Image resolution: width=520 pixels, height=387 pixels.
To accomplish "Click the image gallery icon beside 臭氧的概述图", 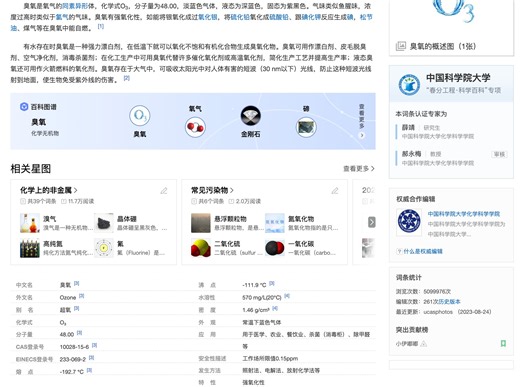I will 401,46.
